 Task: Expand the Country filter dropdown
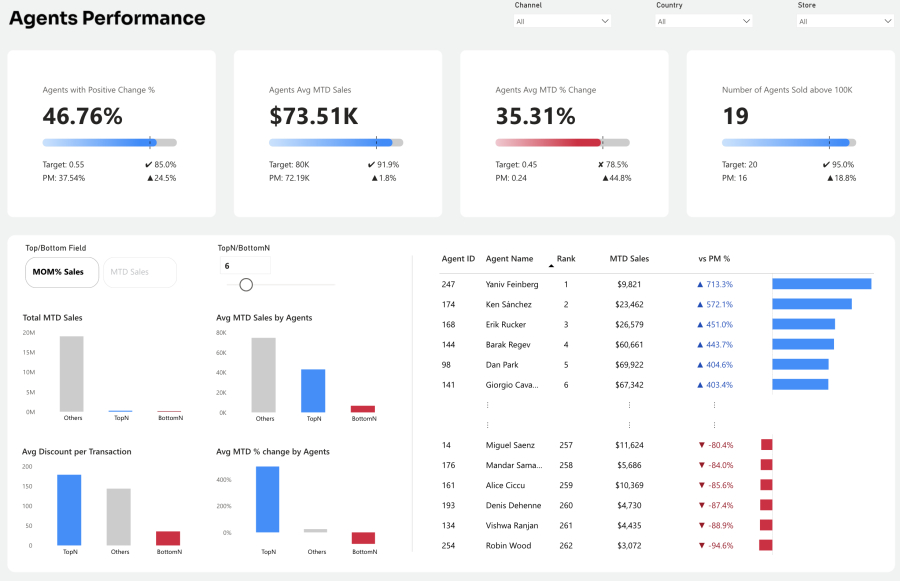[x=704, y=21]
